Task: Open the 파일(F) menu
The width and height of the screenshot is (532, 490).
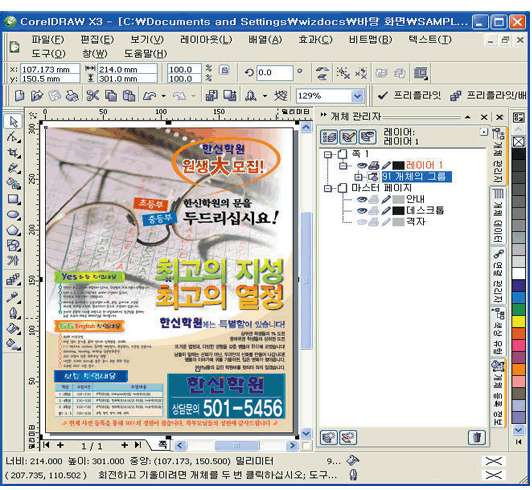Action: (x=48, y=40)
